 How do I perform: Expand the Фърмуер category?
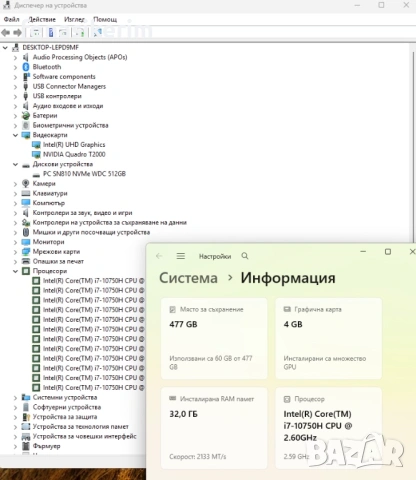coord(15,446)
